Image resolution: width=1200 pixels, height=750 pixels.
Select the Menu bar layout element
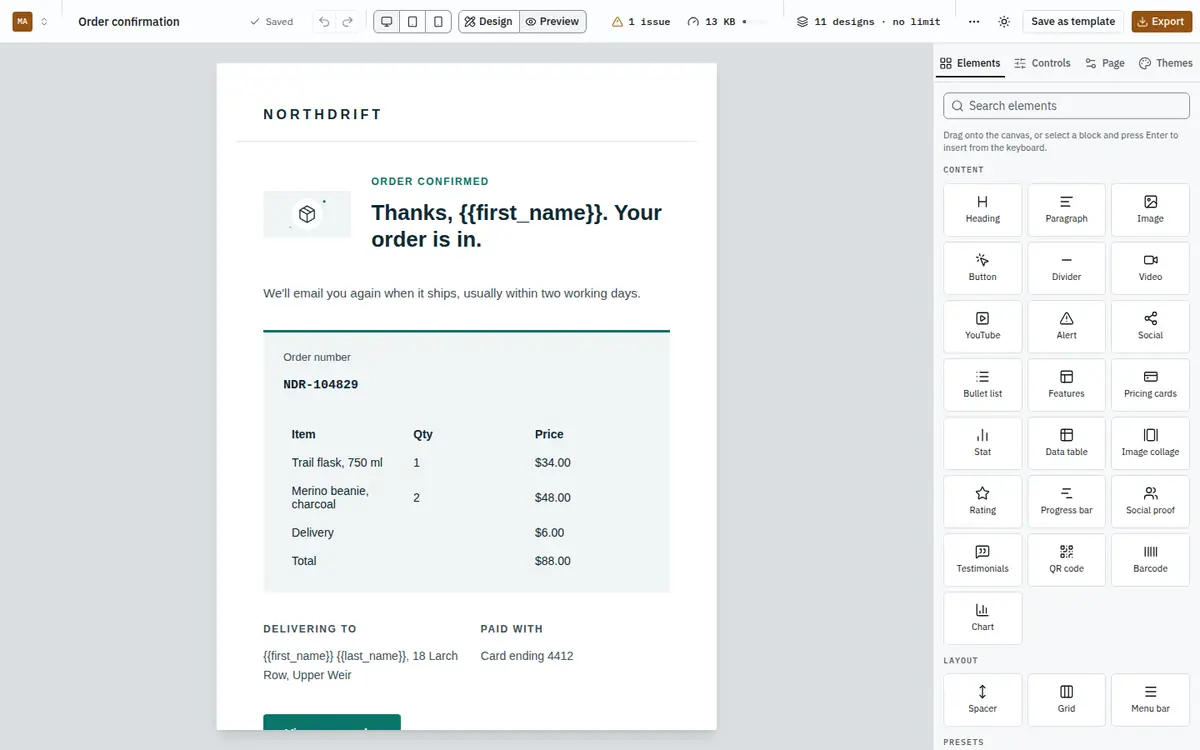[x=1150, y=700]
